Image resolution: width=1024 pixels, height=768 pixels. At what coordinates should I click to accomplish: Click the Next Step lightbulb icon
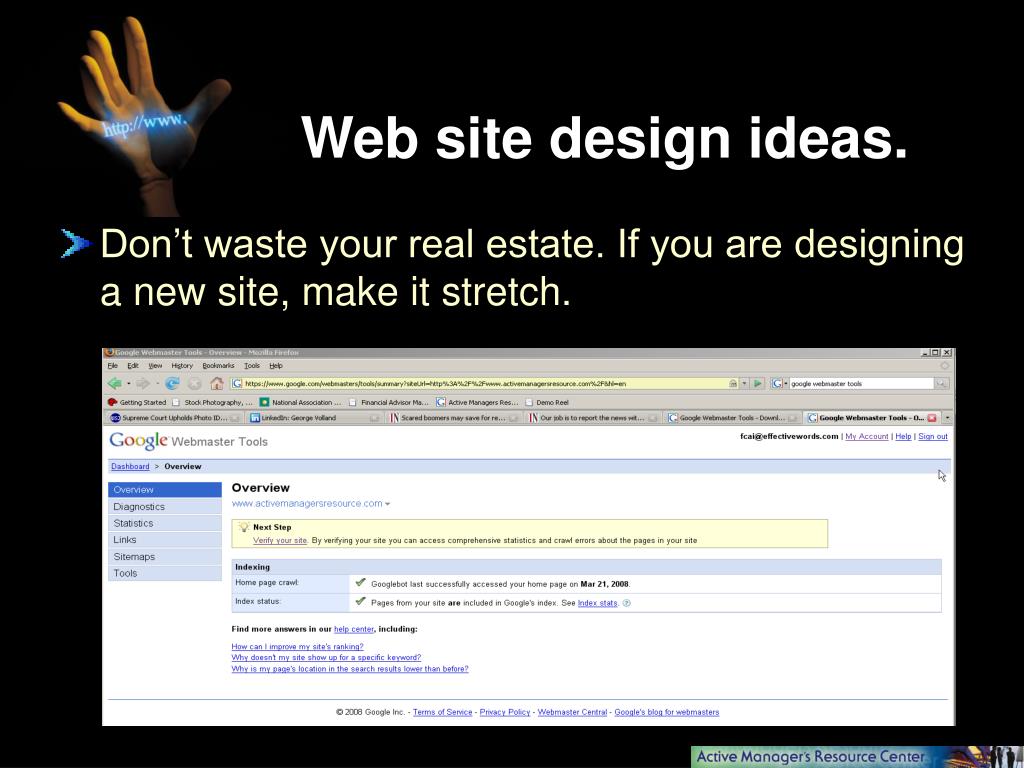pyautogui.click(x=244, y=526)
